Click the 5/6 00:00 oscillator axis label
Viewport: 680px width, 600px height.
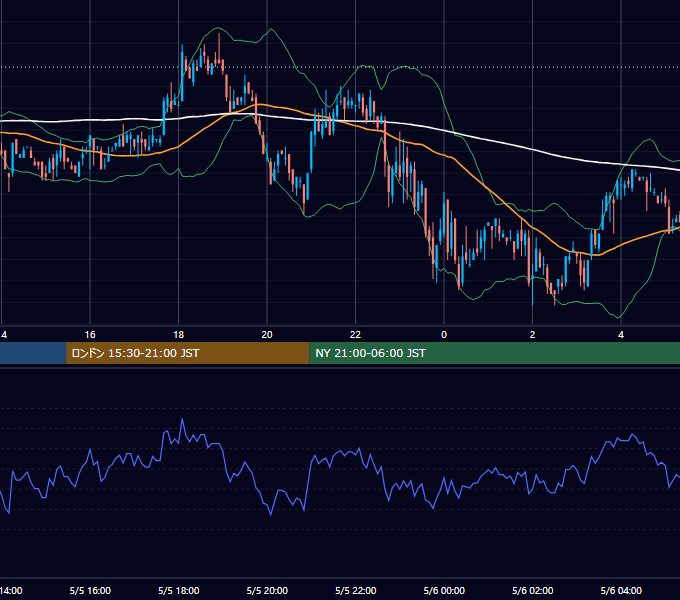444,590
